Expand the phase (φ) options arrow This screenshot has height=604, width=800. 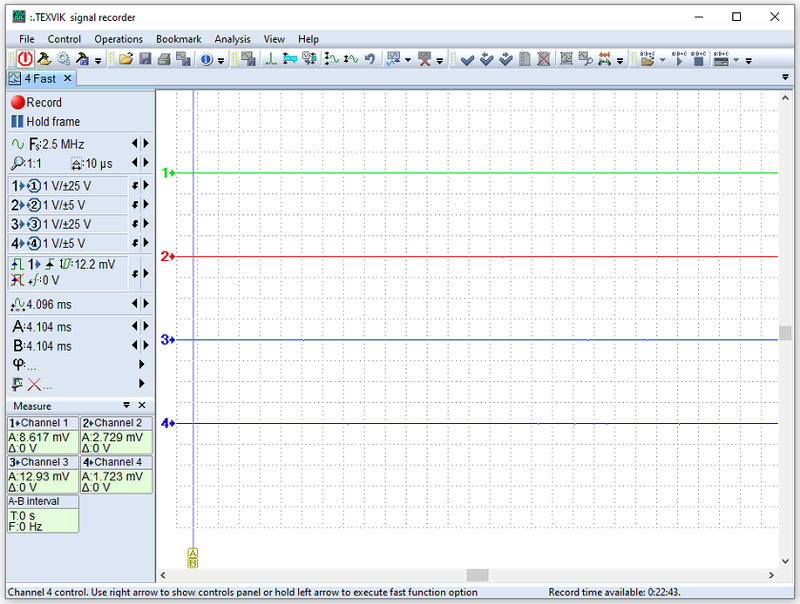(x=141, y=364)
